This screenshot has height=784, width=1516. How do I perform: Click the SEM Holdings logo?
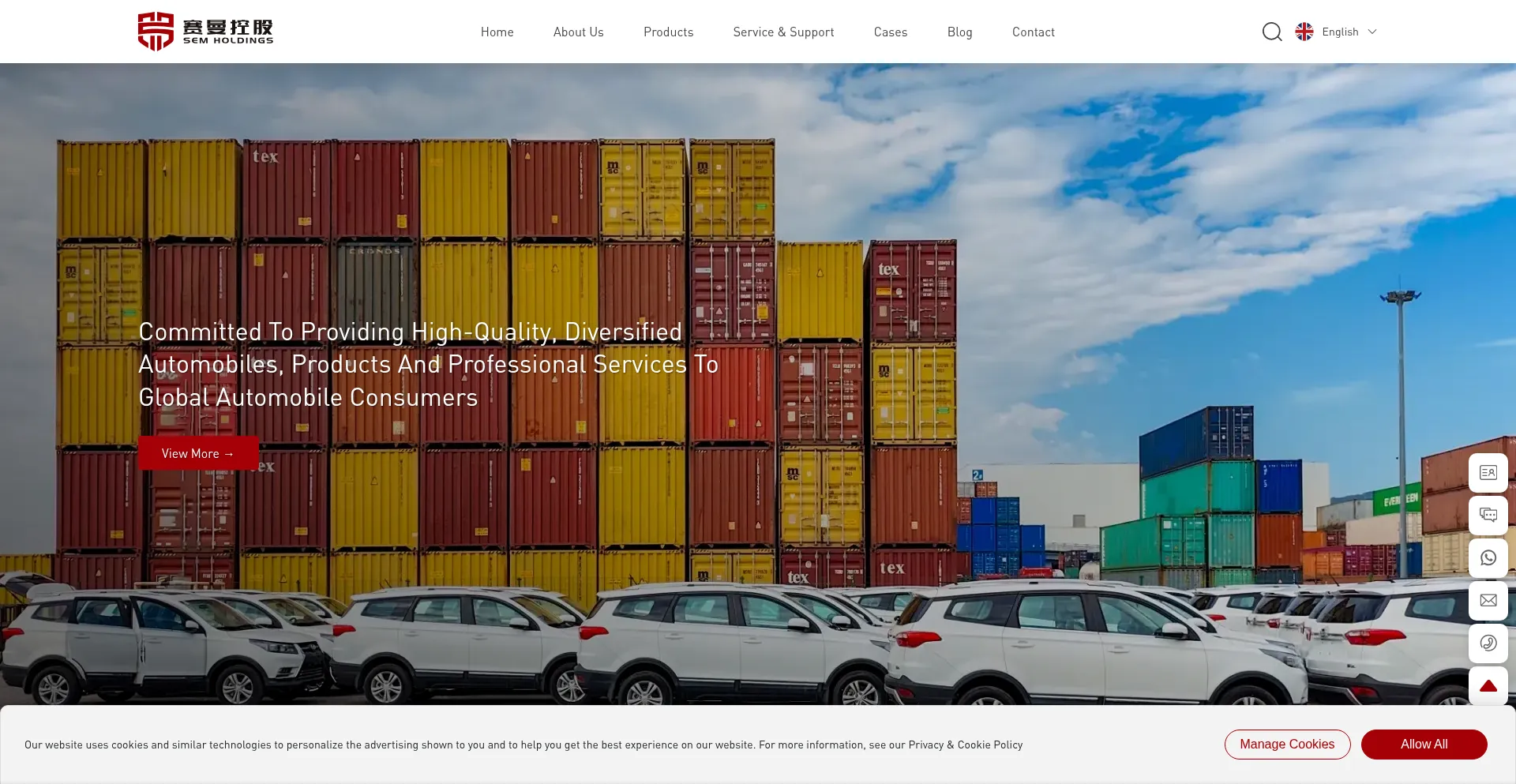point(205,32)
